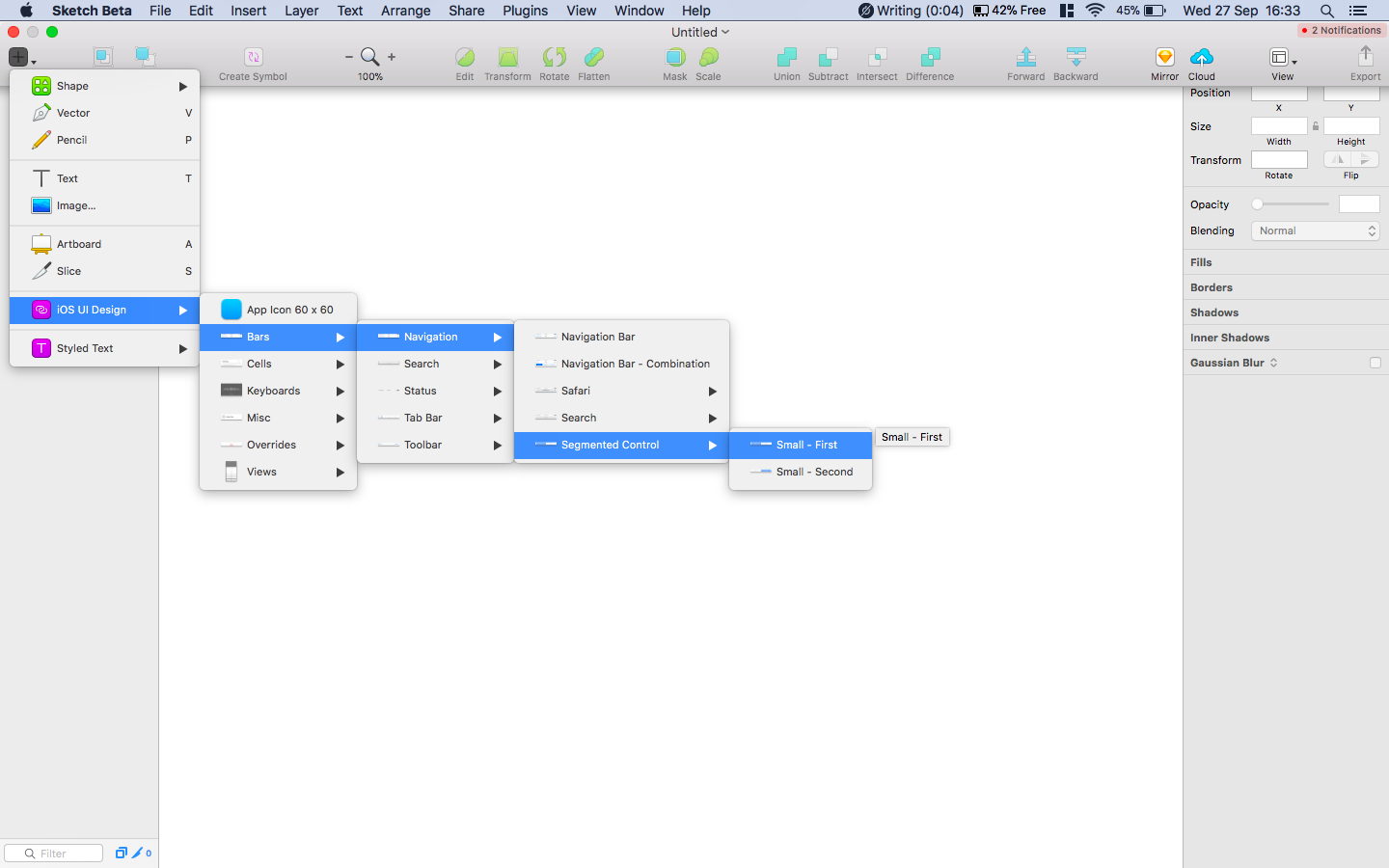
Task: Click the Backward arrange icon
Action: 1076,57
